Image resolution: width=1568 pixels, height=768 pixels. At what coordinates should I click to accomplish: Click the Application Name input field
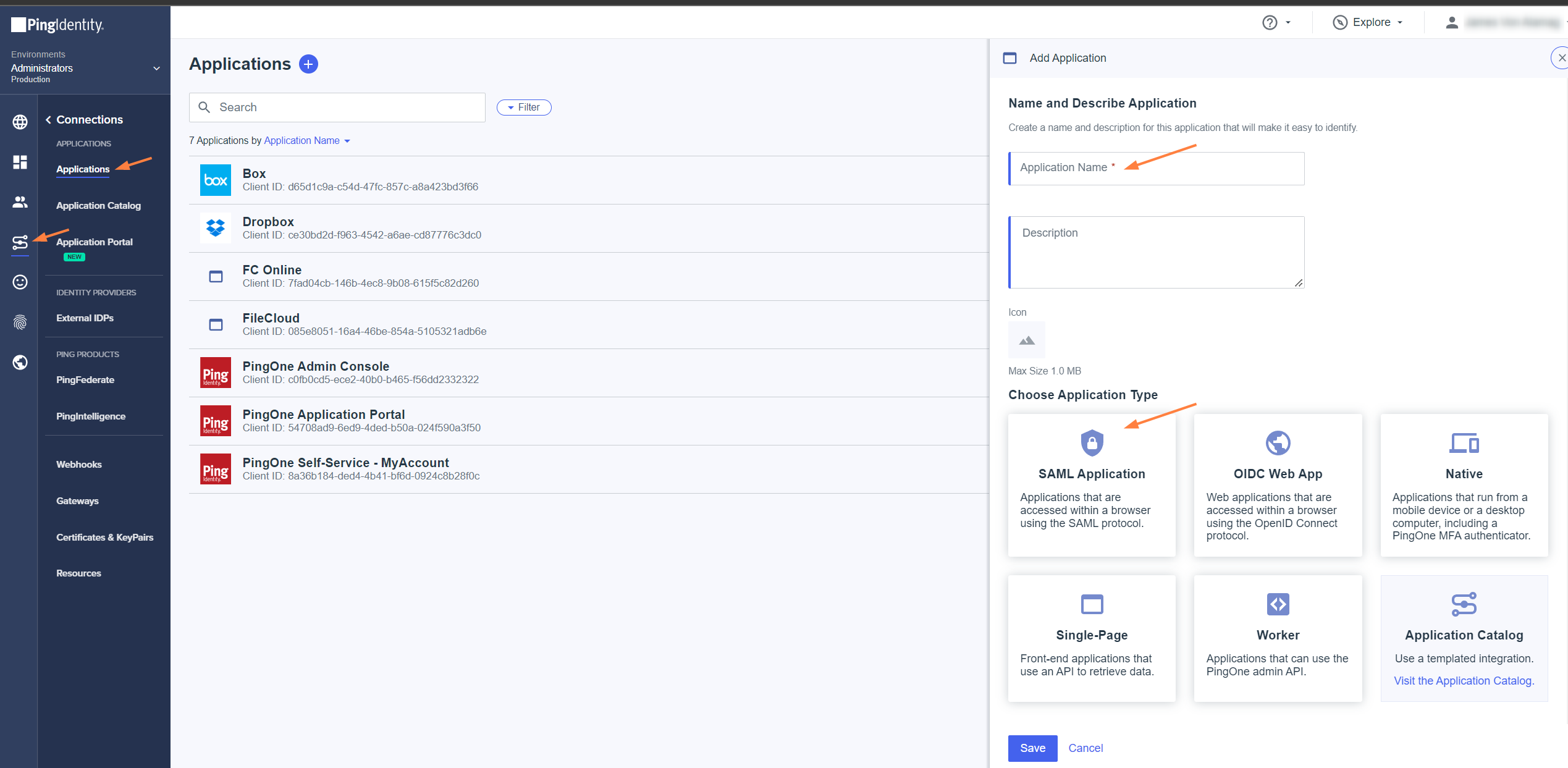coord(1156,168)
